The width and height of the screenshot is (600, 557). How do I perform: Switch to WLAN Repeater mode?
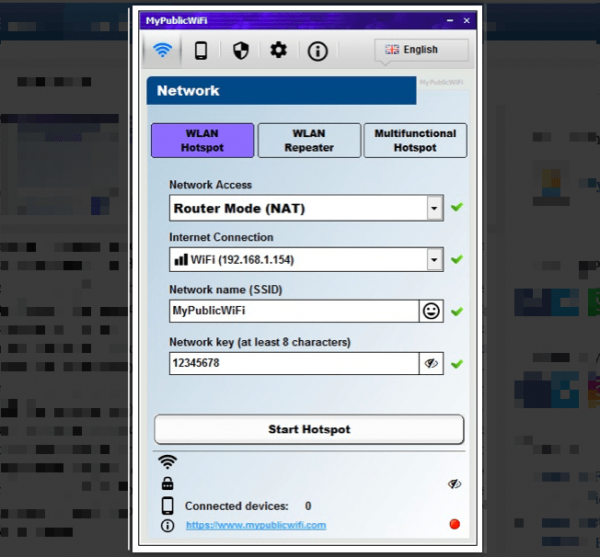[309, 140]
